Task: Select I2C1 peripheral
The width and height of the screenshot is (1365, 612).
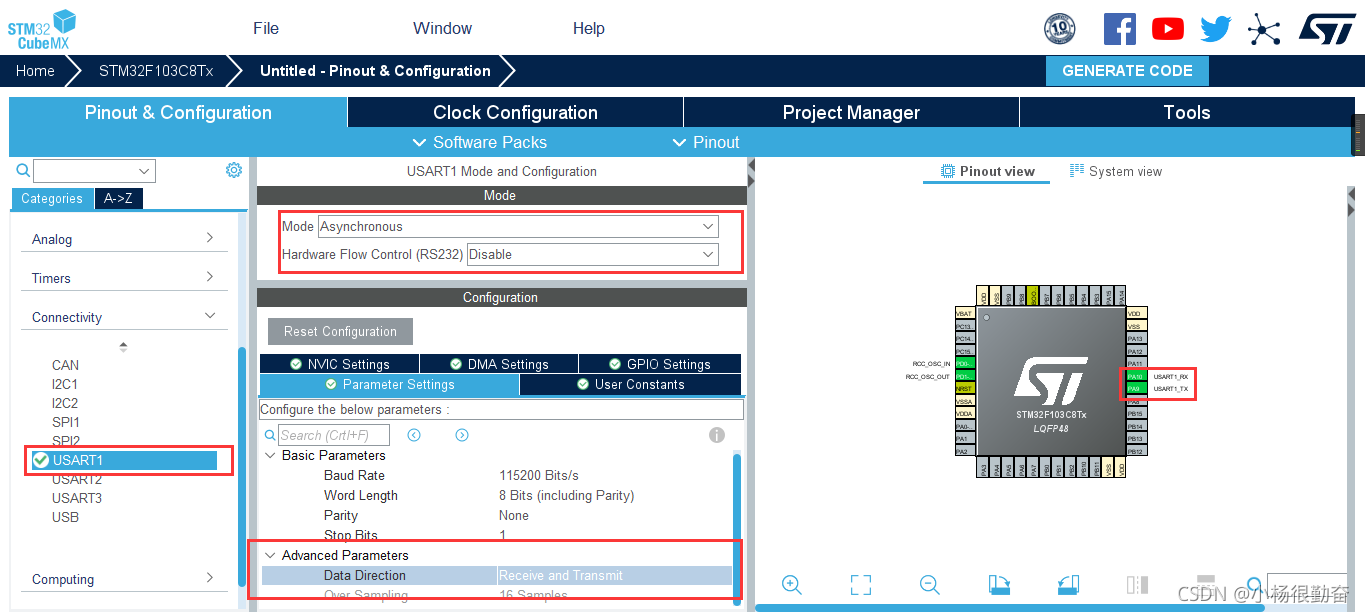Action: click(x=65, y=384)
